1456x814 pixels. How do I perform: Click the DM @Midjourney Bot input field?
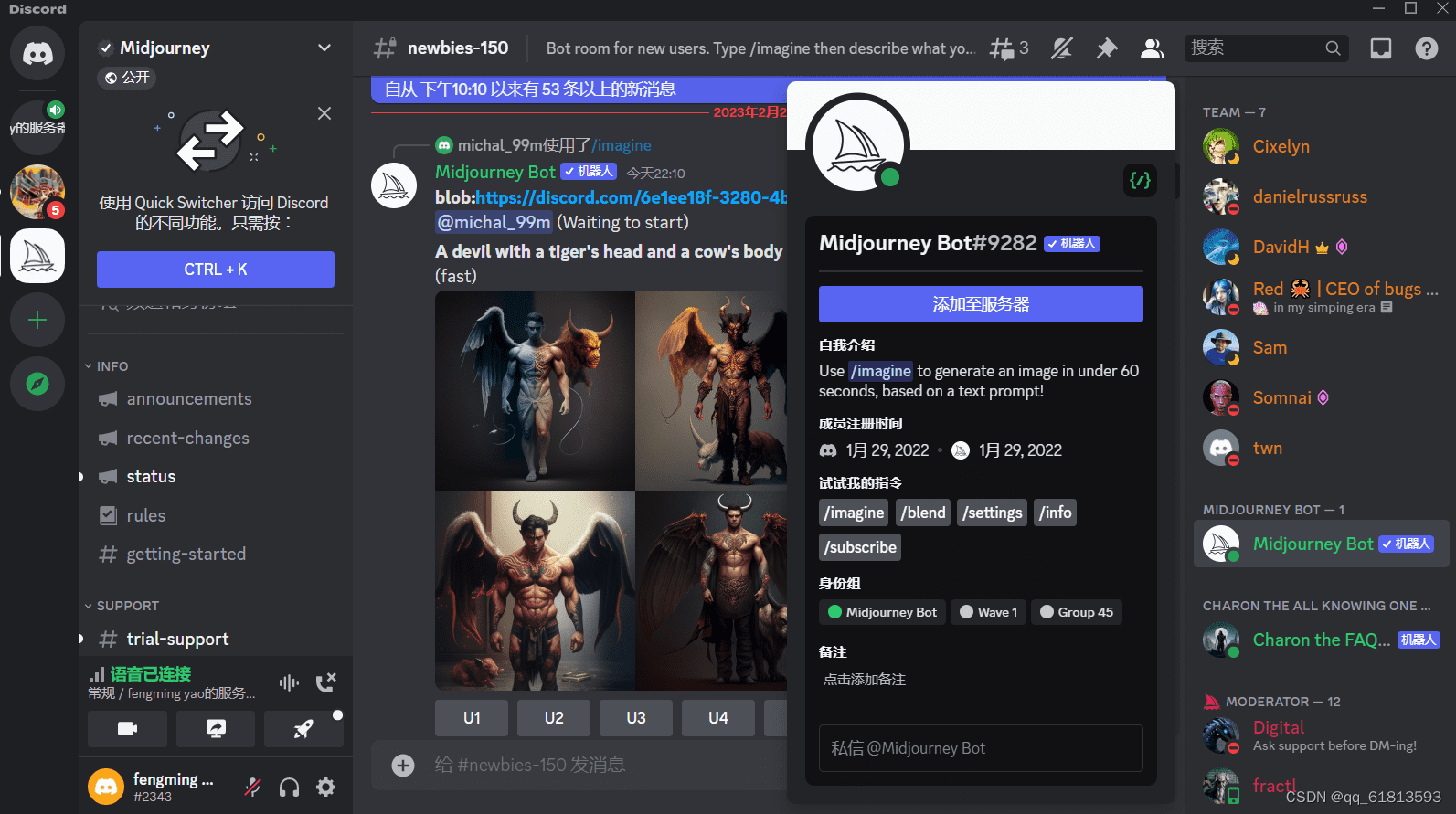[x=981, y=748]
